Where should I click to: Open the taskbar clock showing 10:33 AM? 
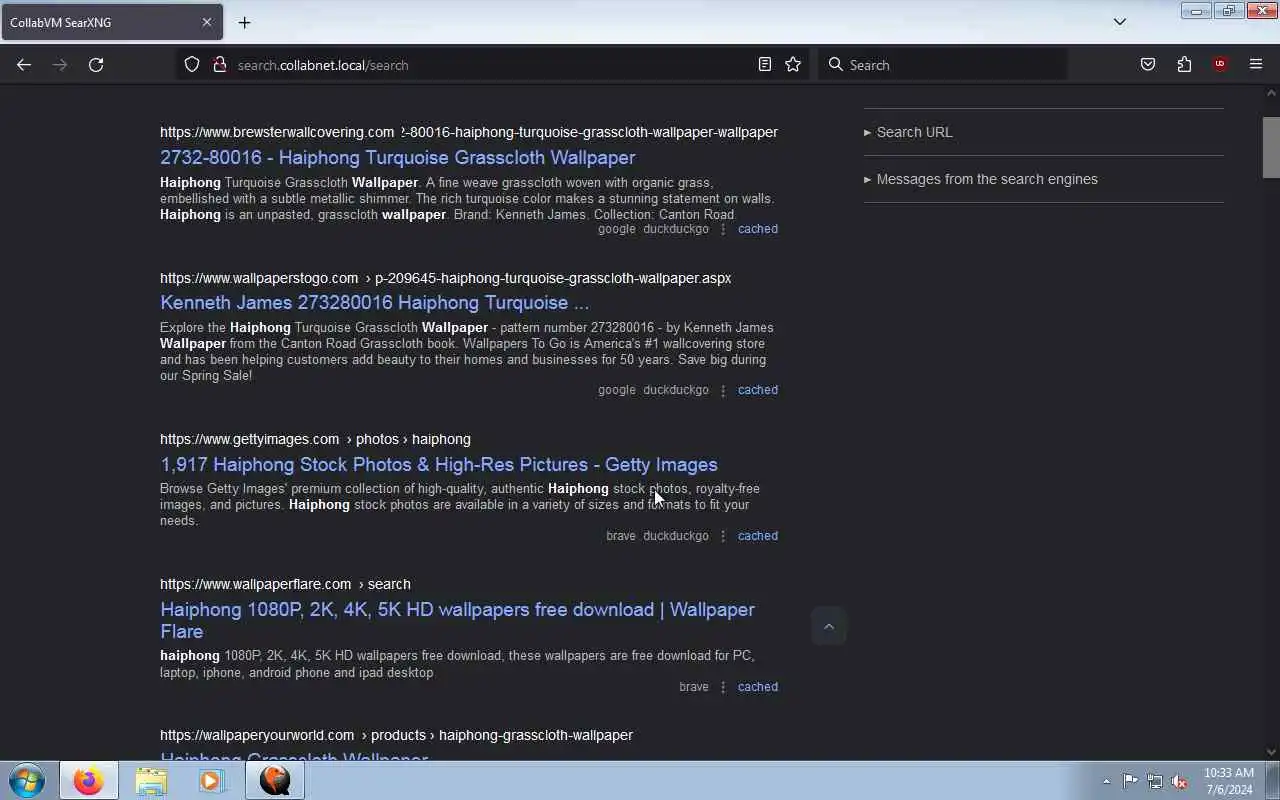click(1229, 781)
